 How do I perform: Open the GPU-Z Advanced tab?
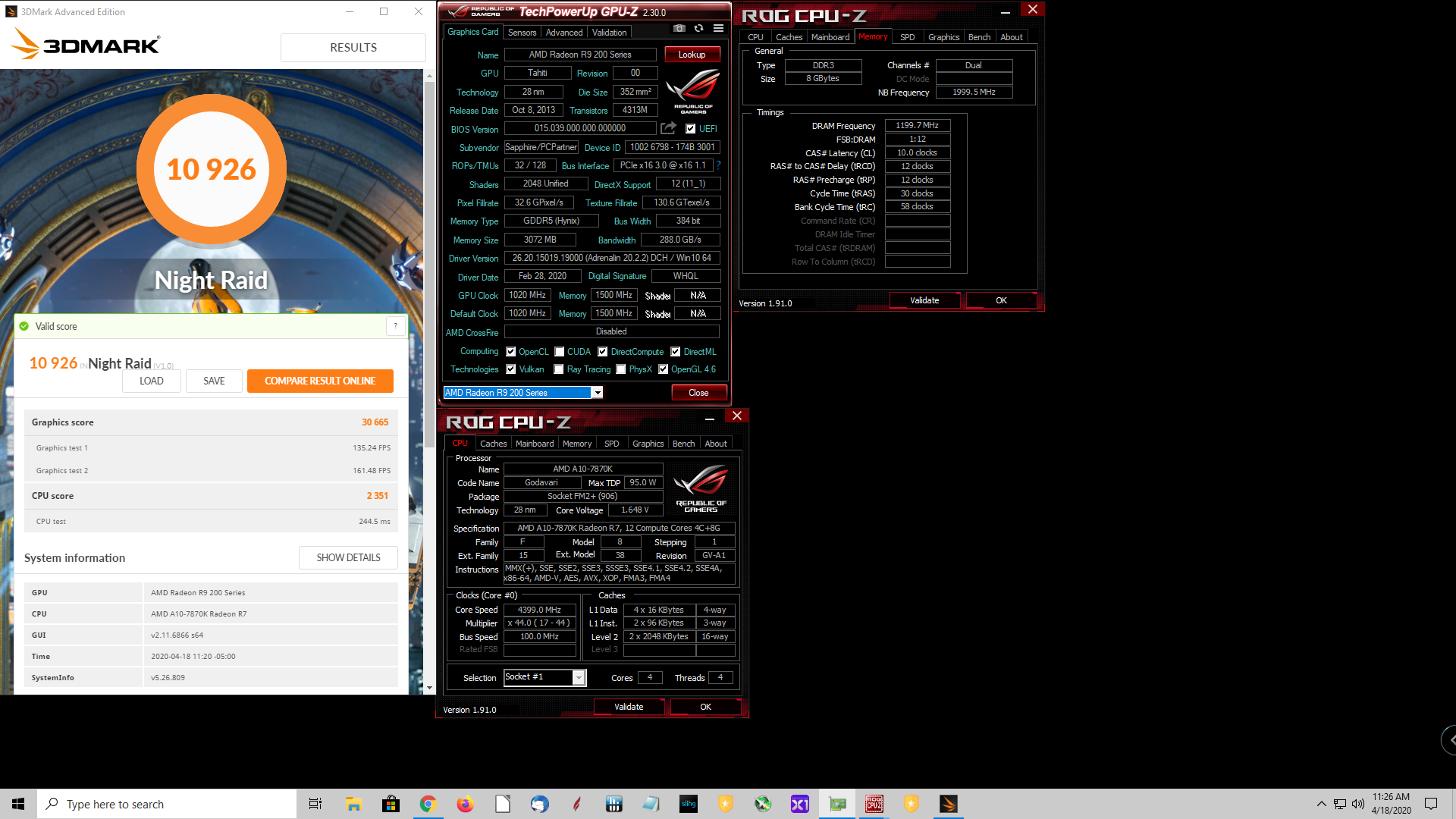click(x=564, y=33)
